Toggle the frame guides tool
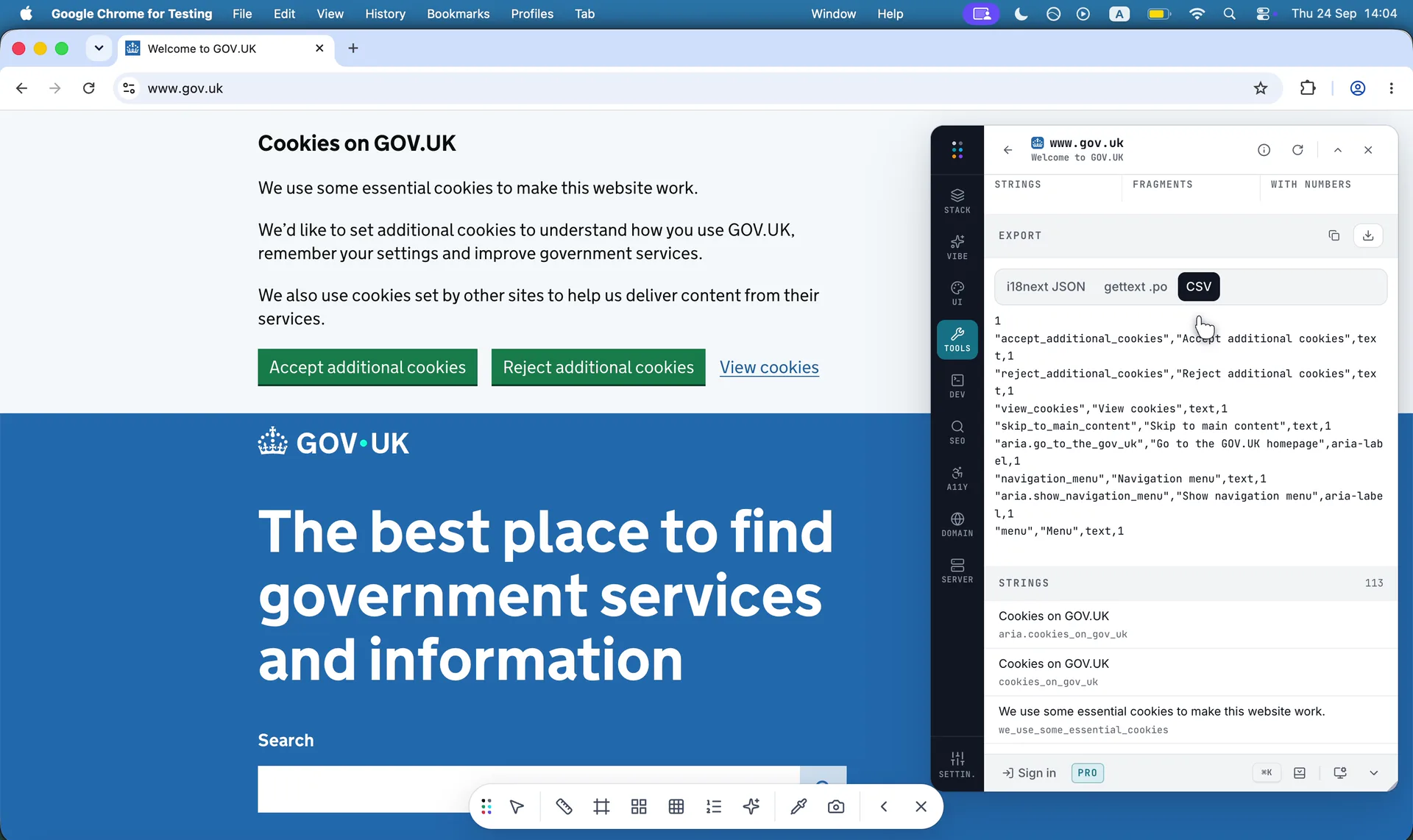This screenshot has height=840, width=1413. (x=601, y=807)
